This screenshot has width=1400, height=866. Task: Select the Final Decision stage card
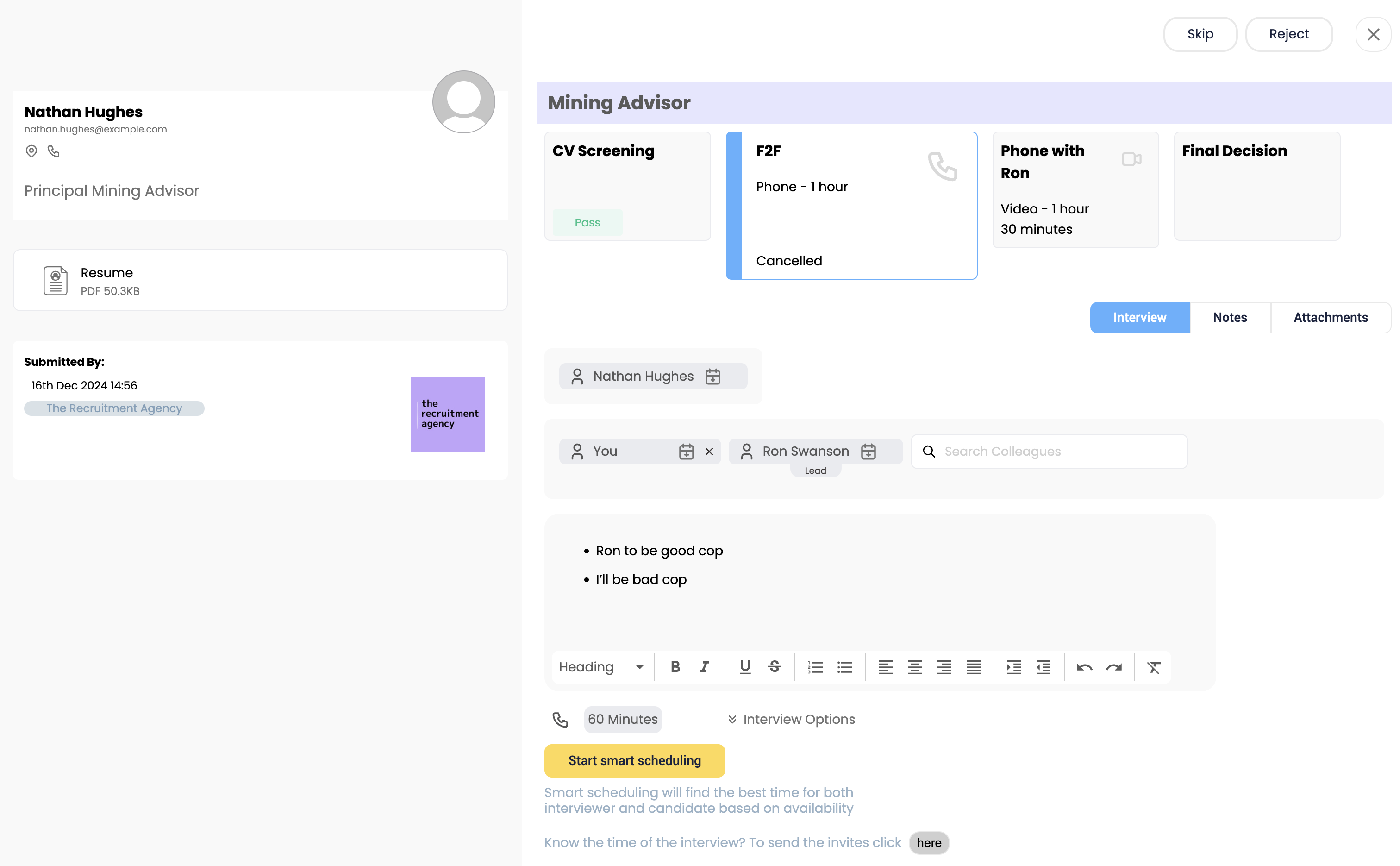(1257, 186)
